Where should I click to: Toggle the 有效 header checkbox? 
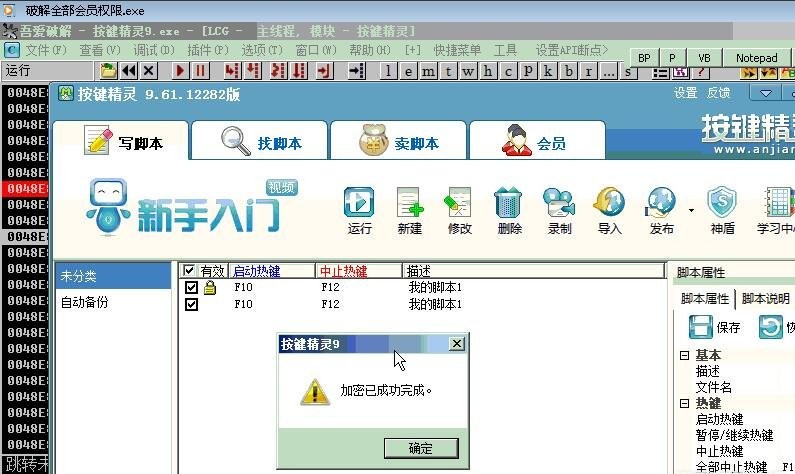[x=189, y=271]
